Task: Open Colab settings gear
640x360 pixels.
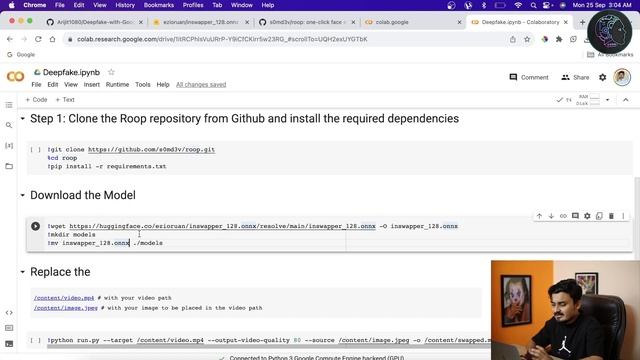Action: click(x=602, y=77)
